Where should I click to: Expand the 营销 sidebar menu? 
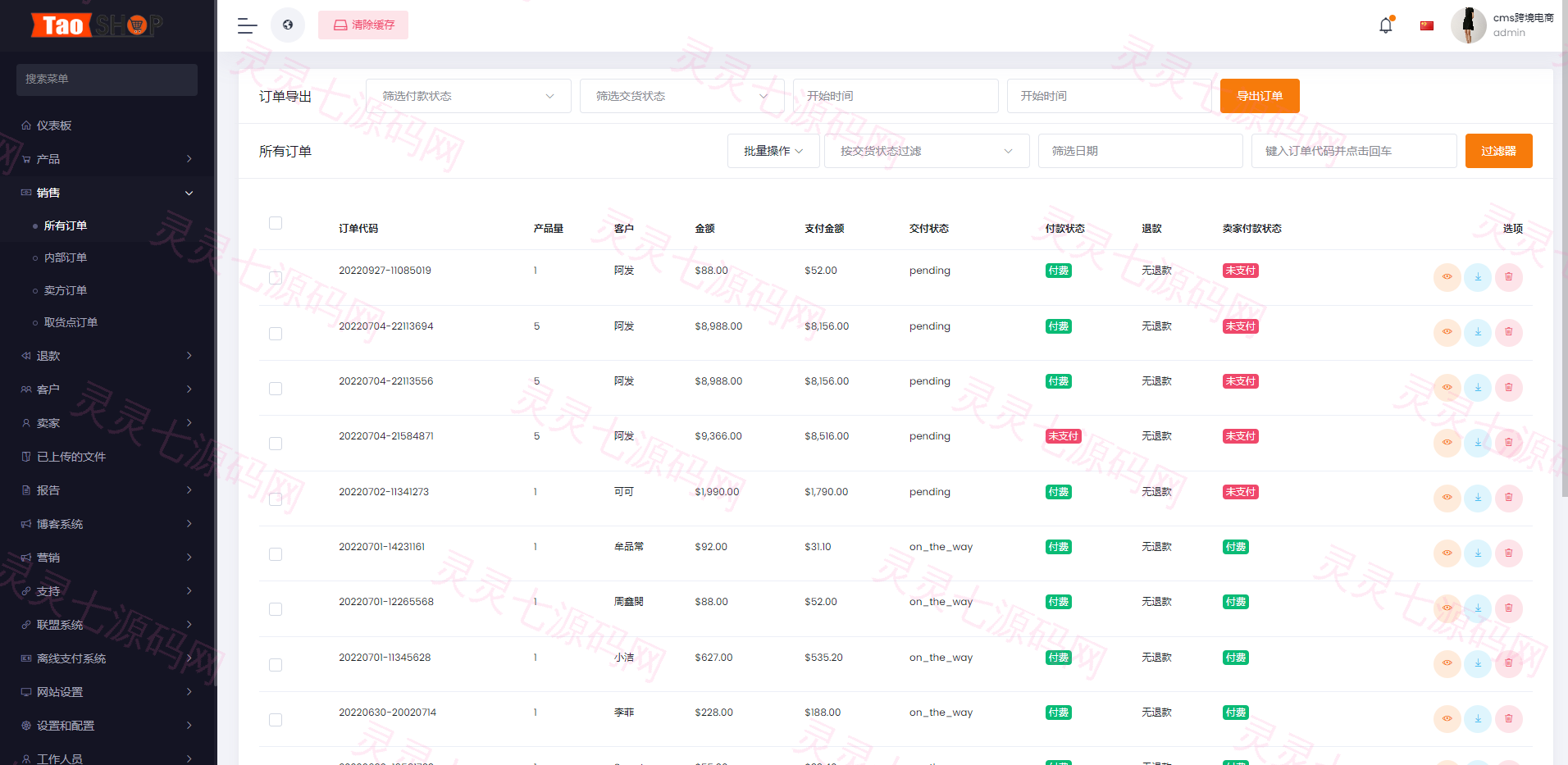coord(108,558)
